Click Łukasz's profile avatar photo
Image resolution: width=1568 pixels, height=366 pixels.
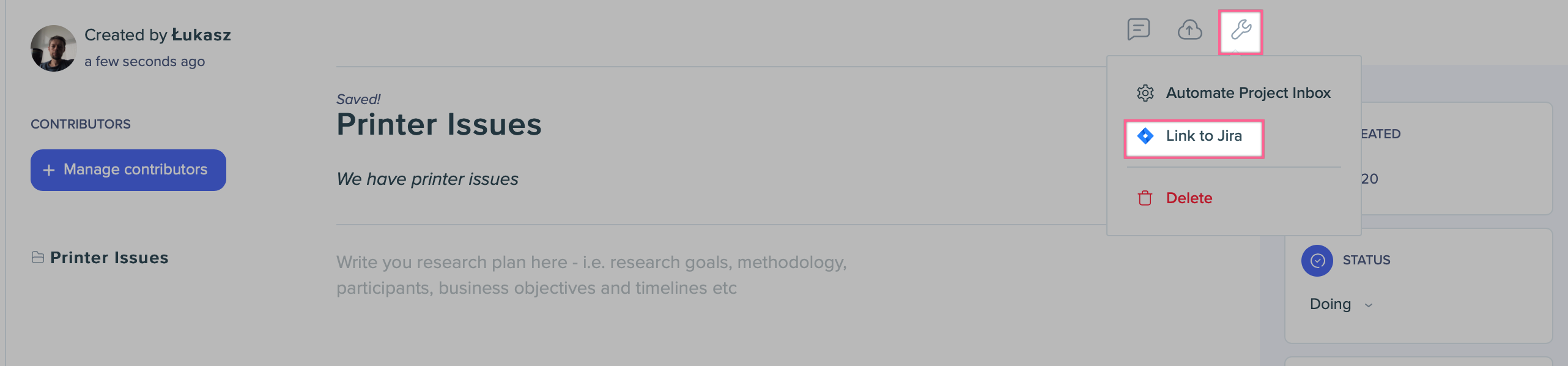(x=54, y=48)
